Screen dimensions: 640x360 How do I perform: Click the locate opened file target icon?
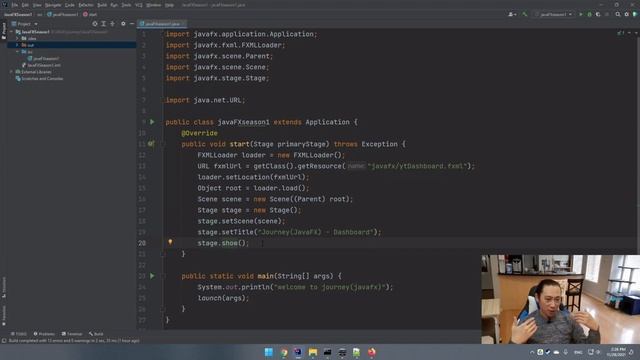point(95,24)
